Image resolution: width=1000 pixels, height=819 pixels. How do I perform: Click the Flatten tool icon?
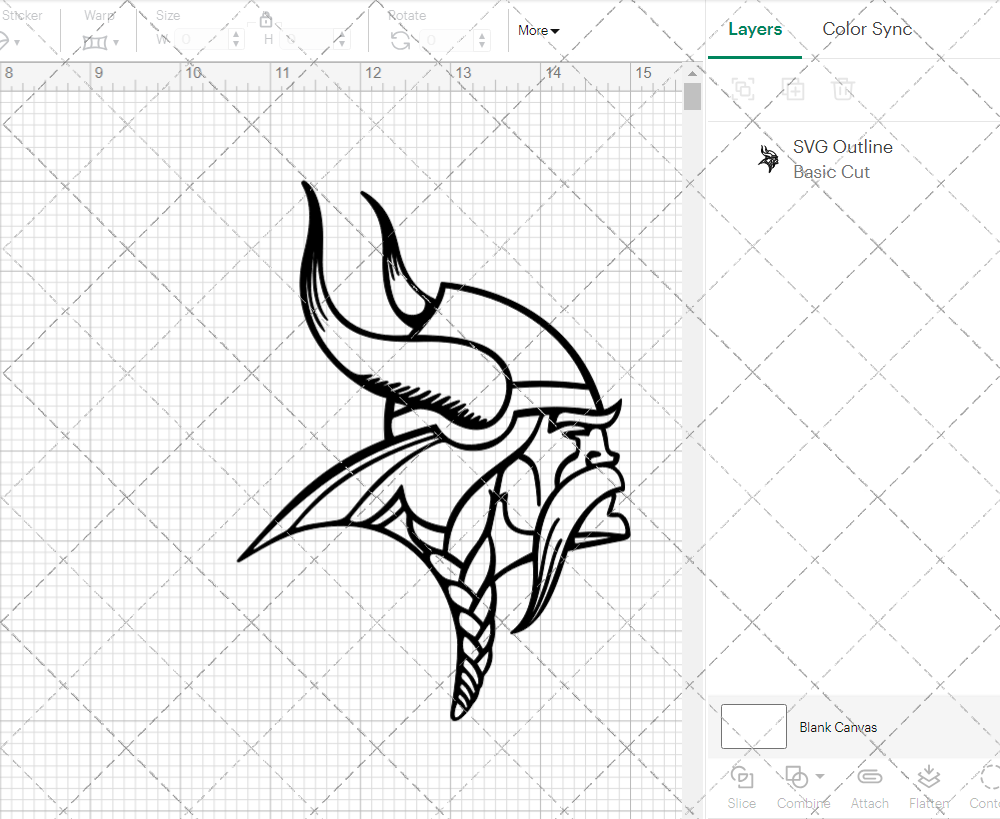(928, 778)
